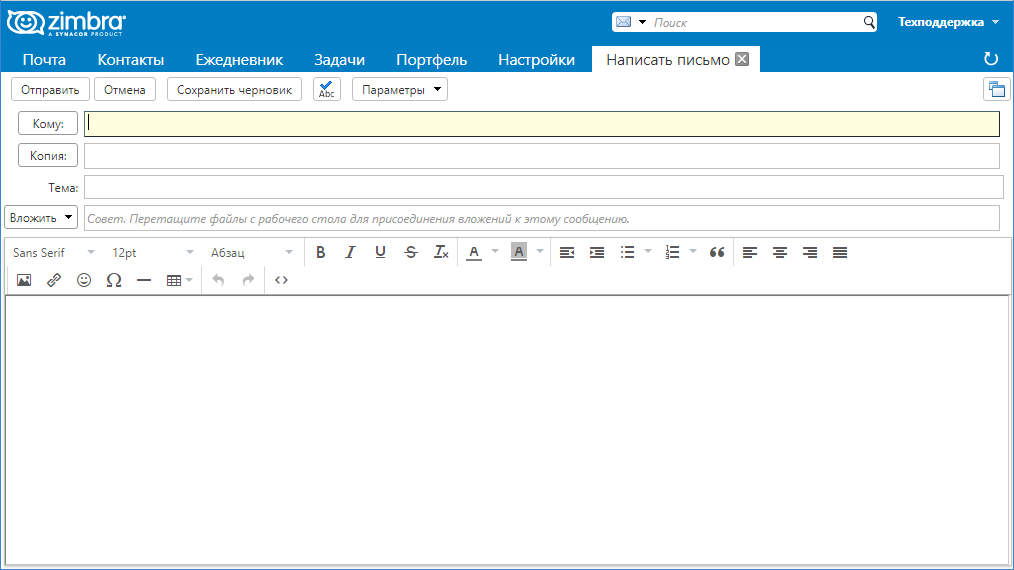Decrease paragraph indent
Screen dimensions: 1014x570
click(x=567, y=252)
